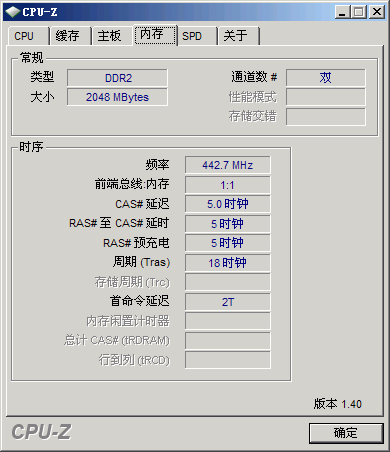Click the 前端总线:内存 label
390x452 pixels.
coord(132,184)
